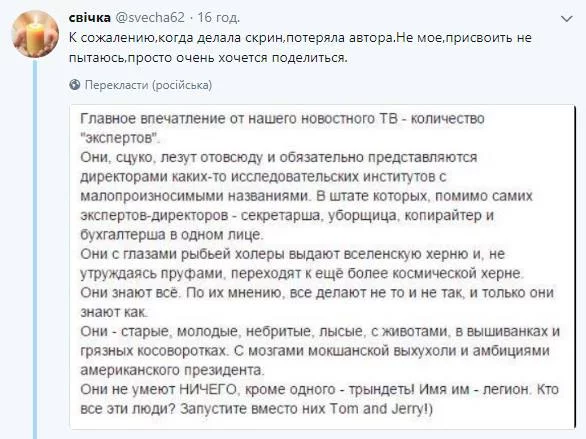Open the candle avatar profile picture
This screenshot has width=586, height=439.
pos(35,34)
